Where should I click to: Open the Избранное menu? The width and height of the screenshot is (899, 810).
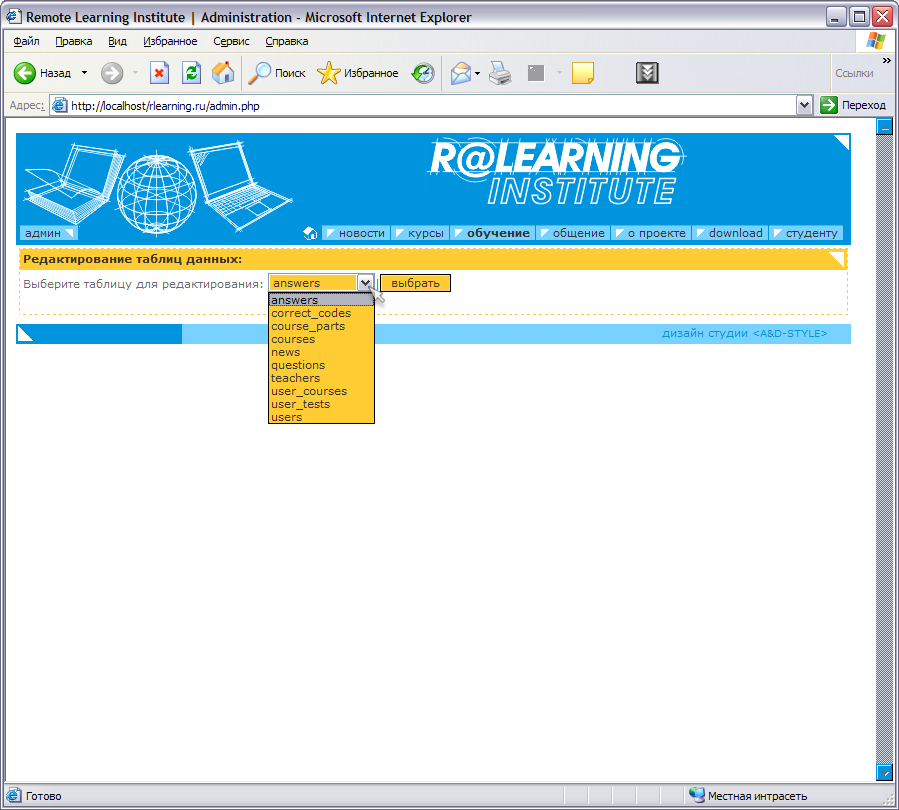point(170,41)
